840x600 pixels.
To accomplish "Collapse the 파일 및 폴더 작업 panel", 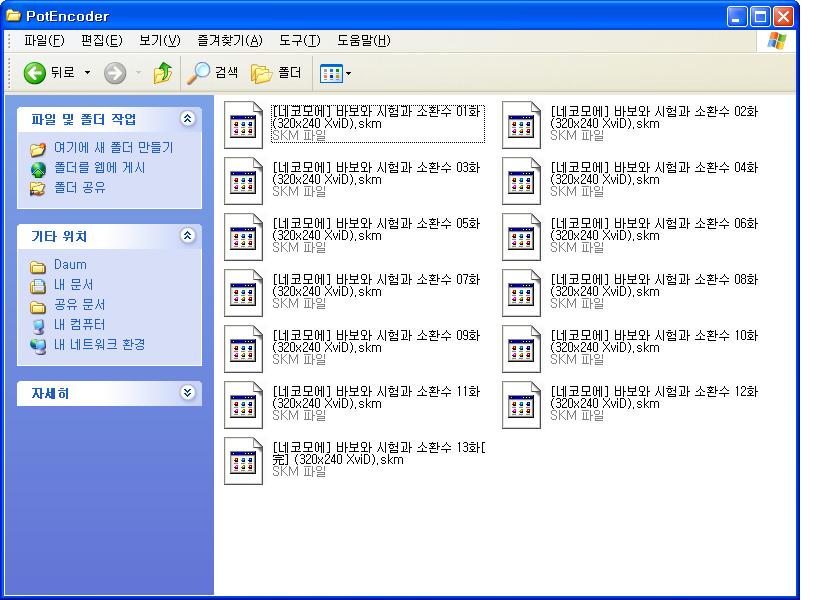I will [187, 119].
